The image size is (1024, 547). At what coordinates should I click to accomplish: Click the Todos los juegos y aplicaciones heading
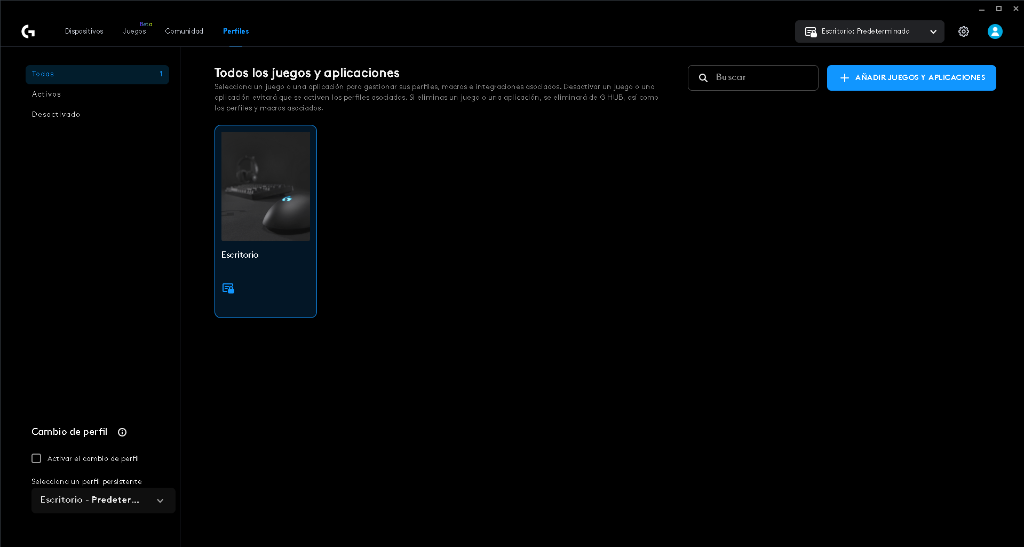[x=307, y=73]
